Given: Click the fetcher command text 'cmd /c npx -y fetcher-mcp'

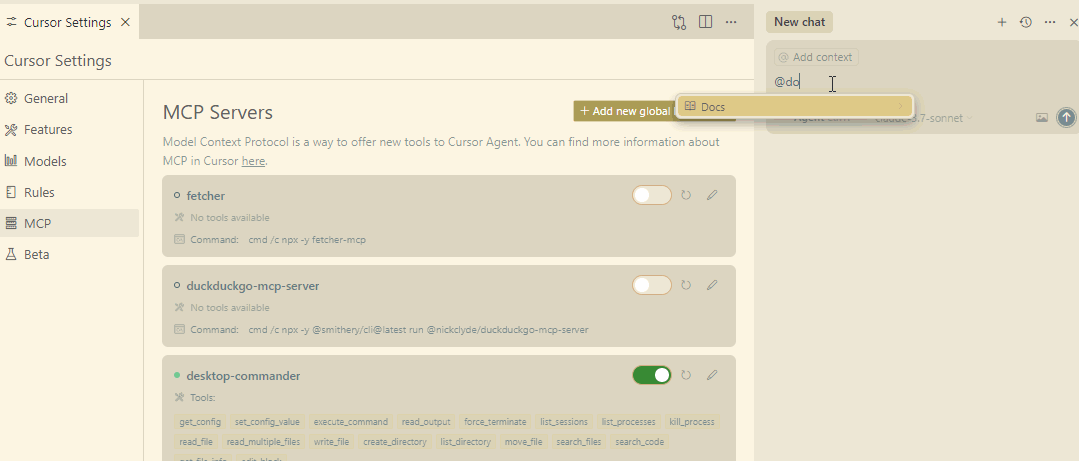Looking at the screenshot, I should point(307,239).
